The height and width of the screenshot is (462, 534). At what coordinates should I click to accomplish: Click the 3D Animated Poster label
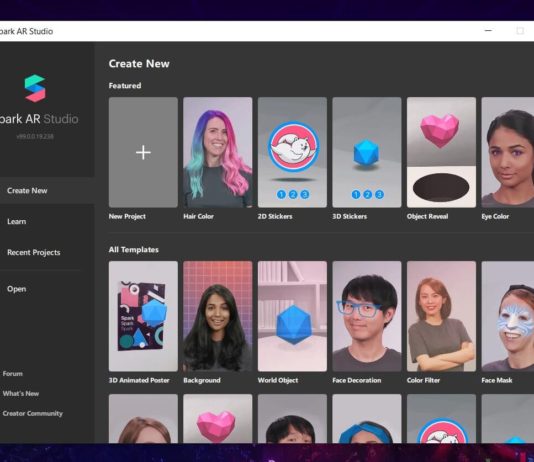coord(139,380)
